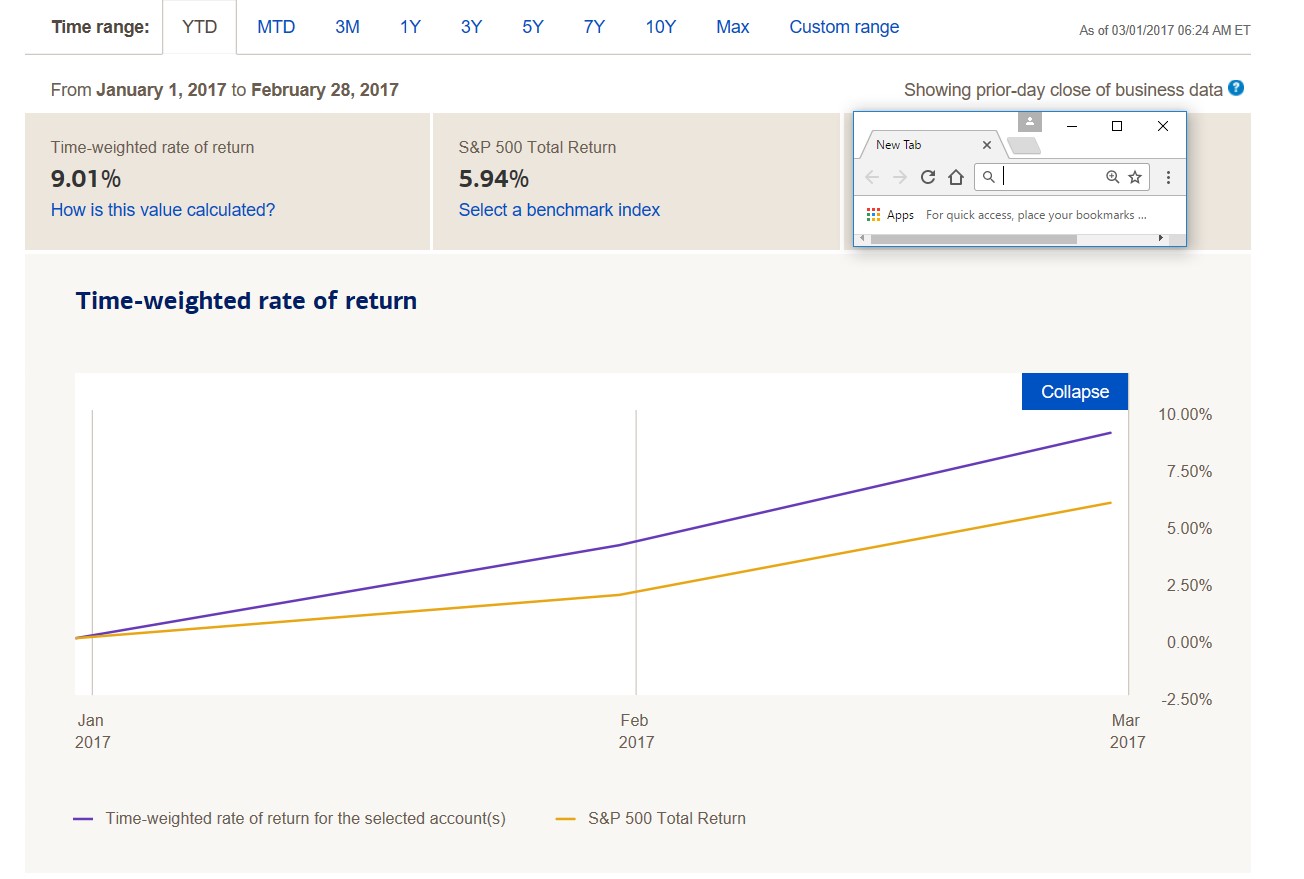This screenshot has width=1304, height=879.
Task: Click the right scroll arrow in Chrome window
Action: coord(1161,239)
